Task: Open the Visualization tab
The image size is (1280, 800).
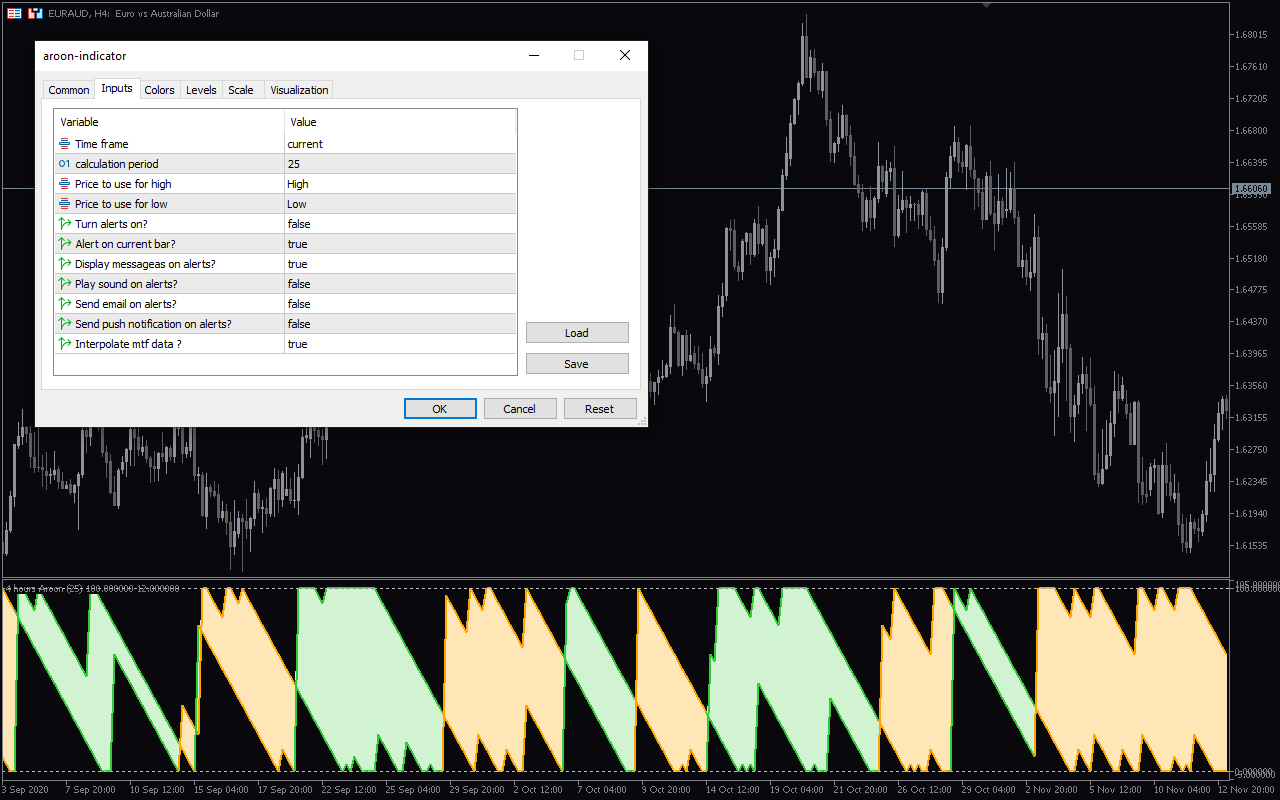Action: tap(299, 90)
